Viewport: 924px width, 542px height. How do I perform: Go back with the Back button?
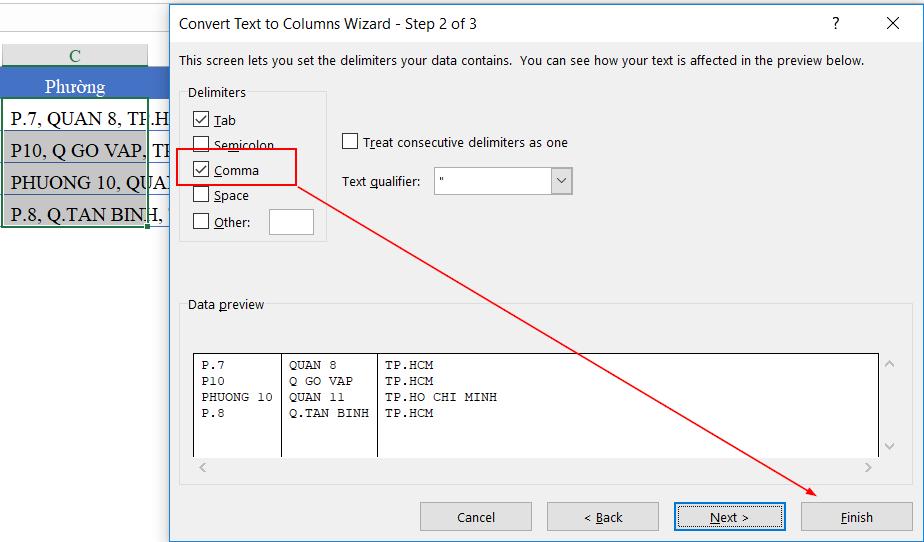(603, 517)
